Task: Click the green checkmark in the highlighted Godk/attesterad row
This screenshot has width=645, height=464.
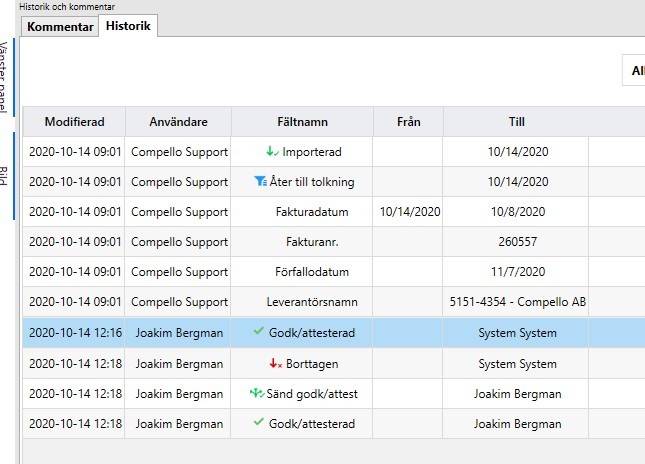Action: pyautogui.click(x=259, y=332)
